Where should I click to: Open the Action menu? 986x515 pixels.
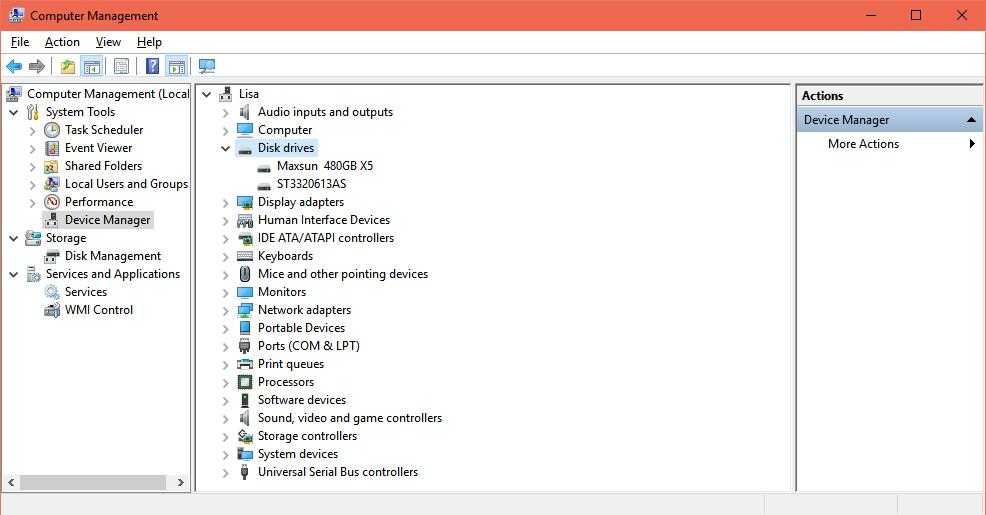tap(62, 42)
